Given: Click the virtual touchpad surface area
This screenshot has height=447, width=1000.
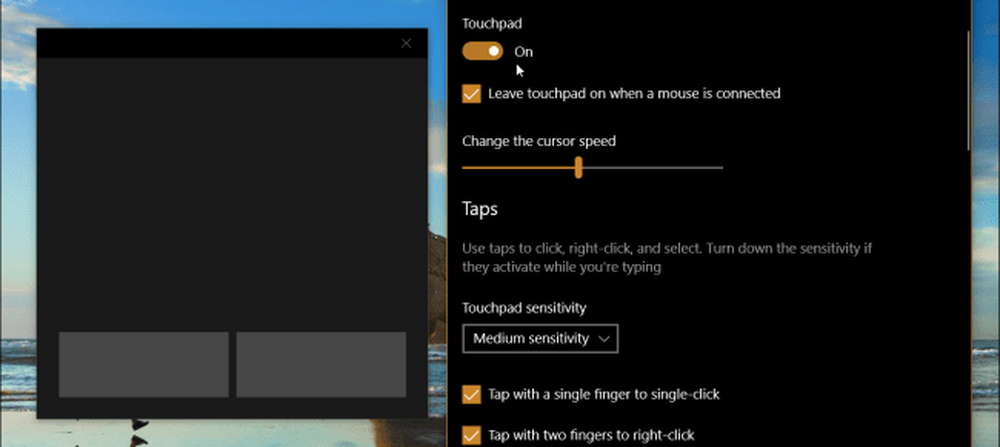Looking at the screenshot, I should click(232, 194).
